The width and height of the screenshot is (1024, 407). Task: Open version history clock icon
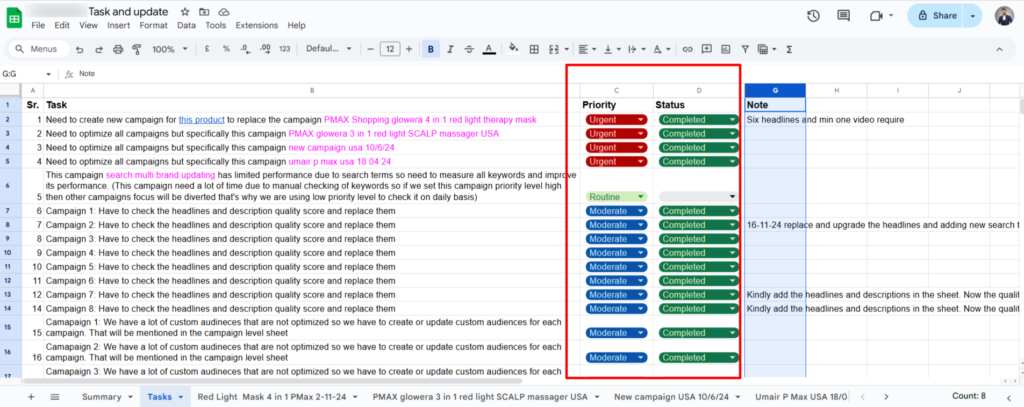click(814, 16)
